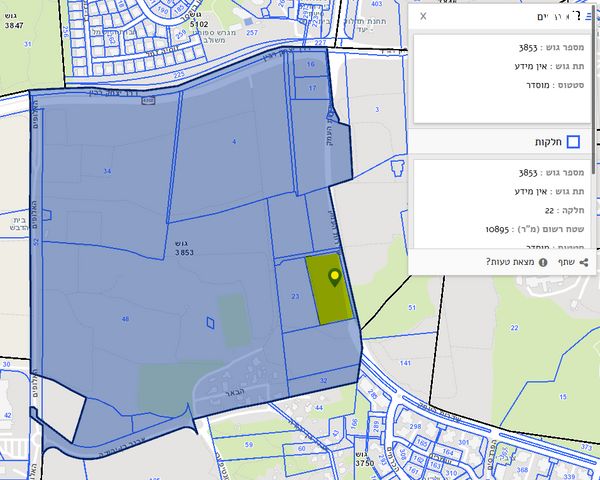Click the 'Found an error?' exclamation icon
The image size is (600, 480).
point(542,262)
